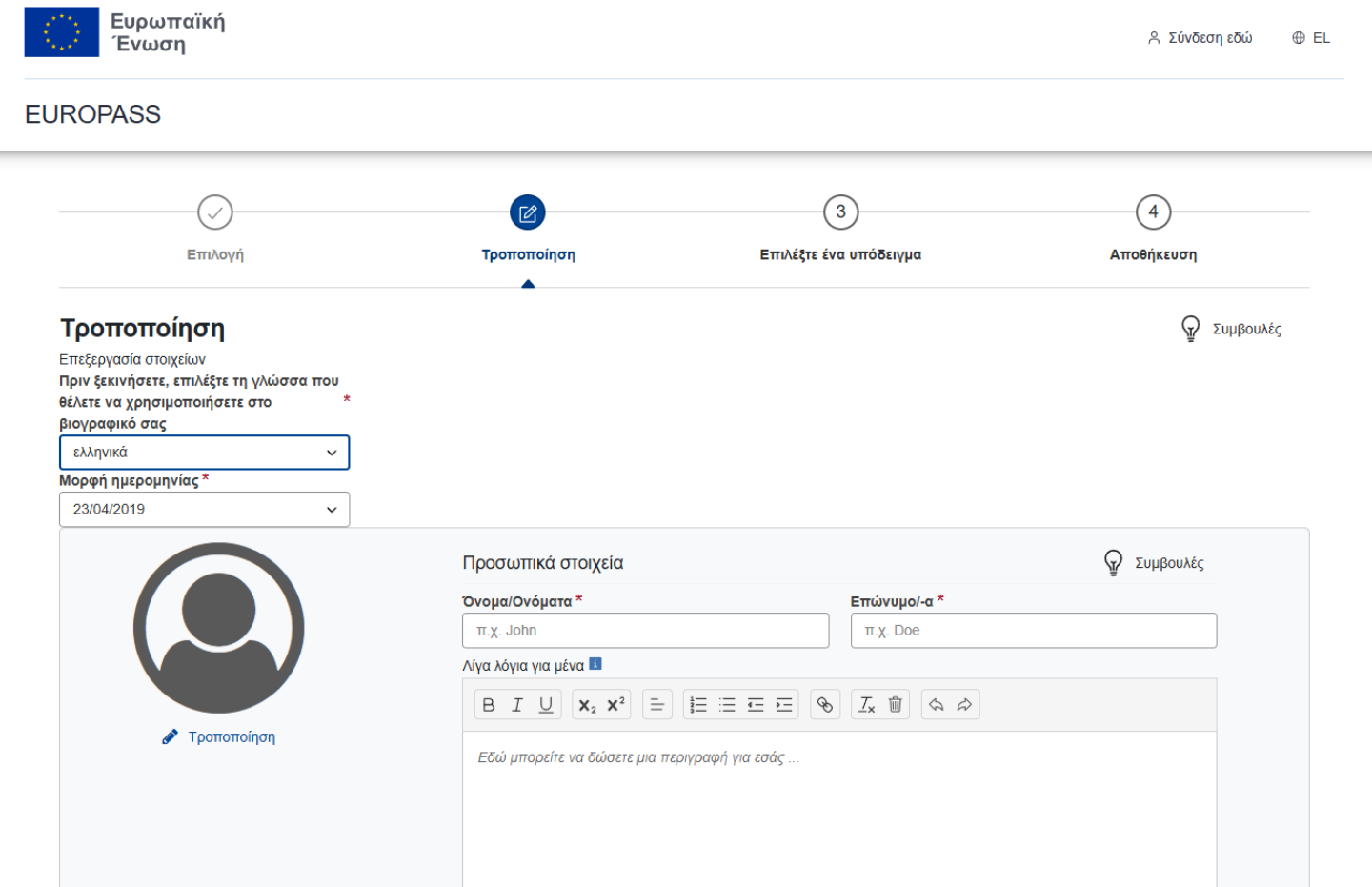
Task: Toggle italic formatting in editor
Action: click(x=517, y=705)
